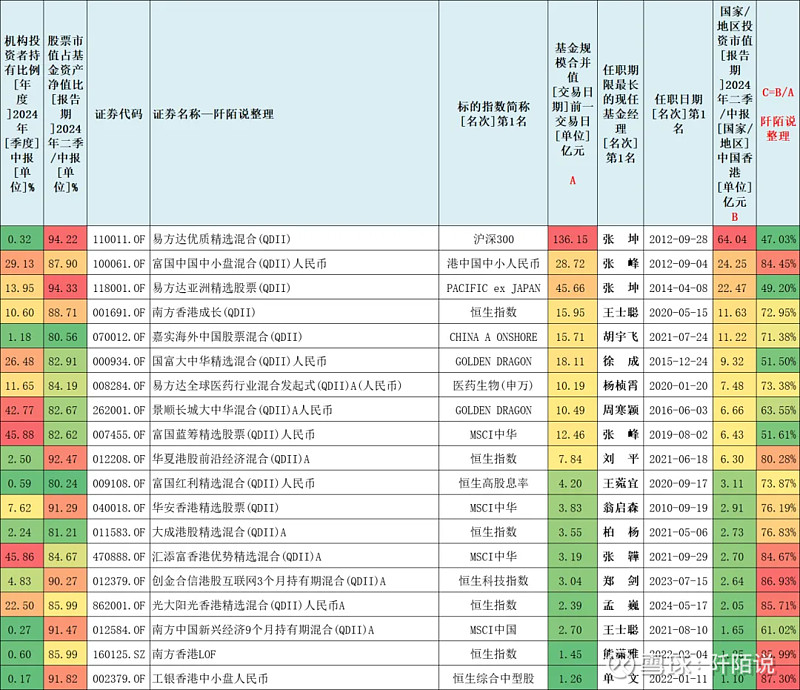Image resolution: width=800 pixels, height=690 pixels.
Task: Click index cell 沪深300
Action: [493, 239]
